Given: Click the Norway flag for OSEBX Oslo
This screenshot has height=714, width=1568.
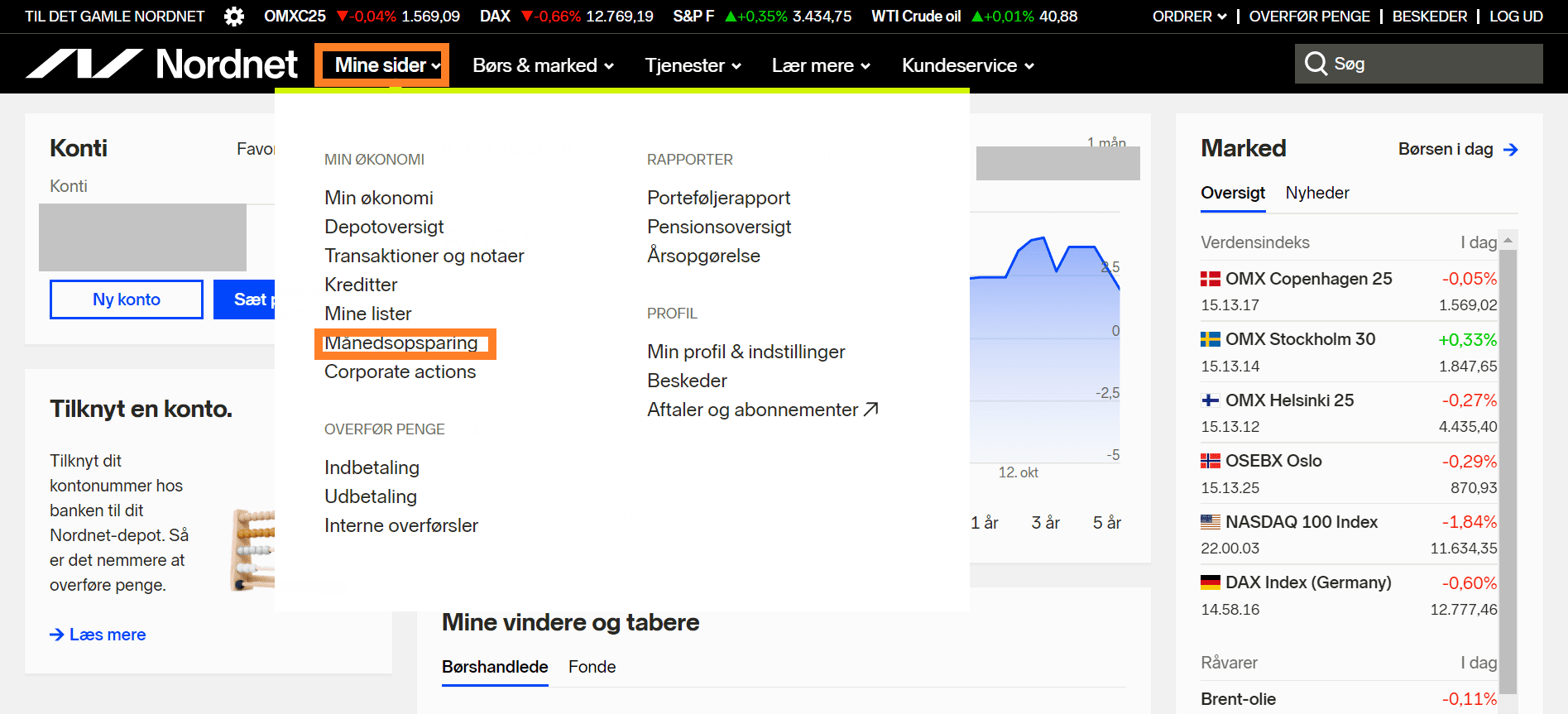Looking at the screenshot, I should (x=1211, y=461).
